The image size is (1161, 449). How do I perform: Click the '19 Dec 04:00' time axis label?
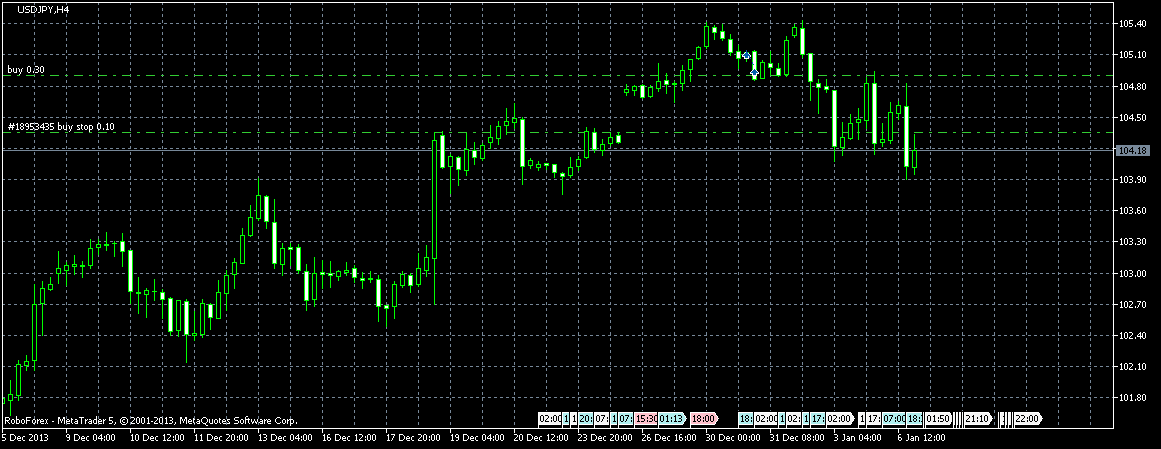click(477, 437)
